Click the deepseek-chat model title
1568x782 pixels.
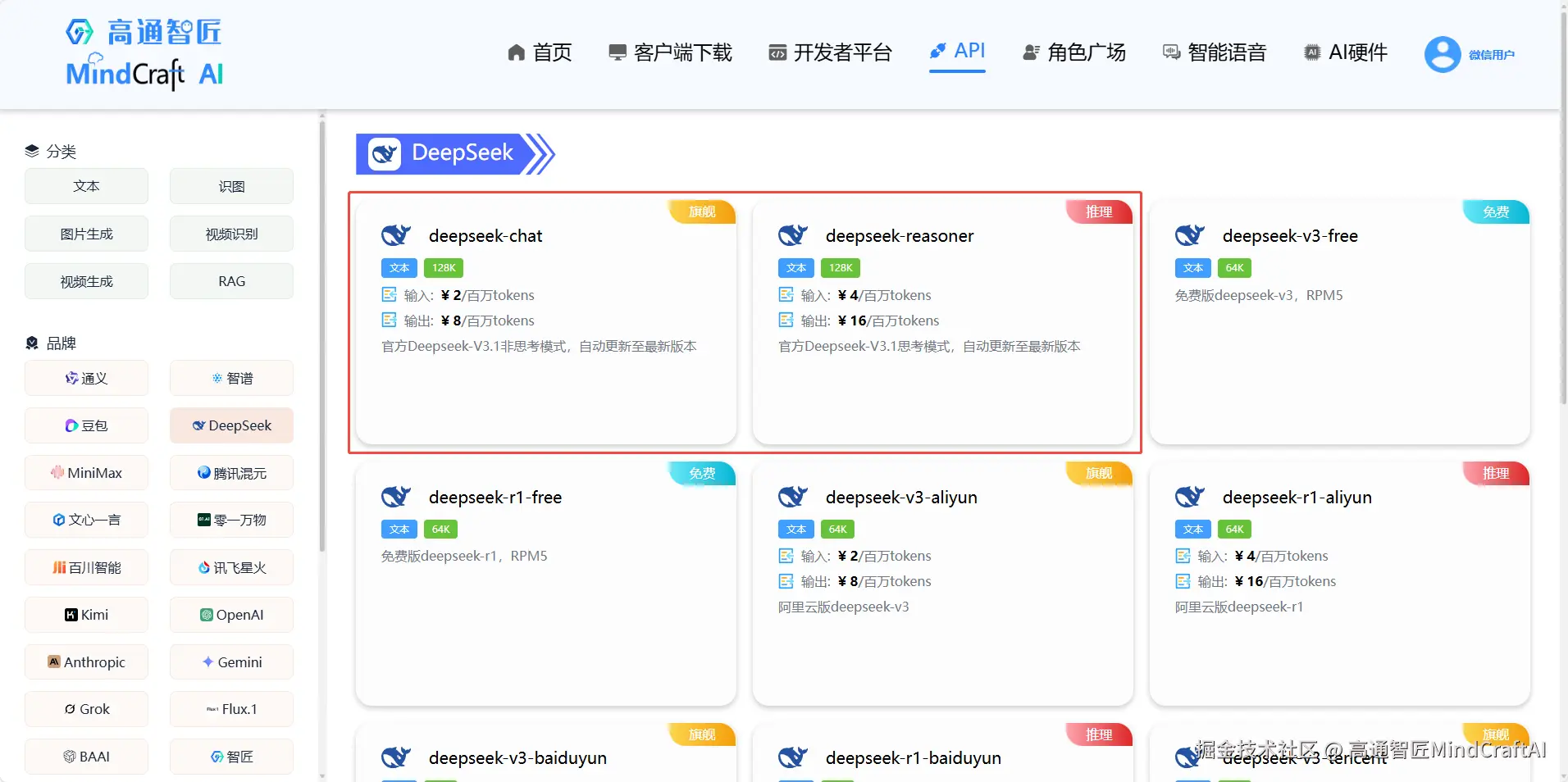coord(485,236)
